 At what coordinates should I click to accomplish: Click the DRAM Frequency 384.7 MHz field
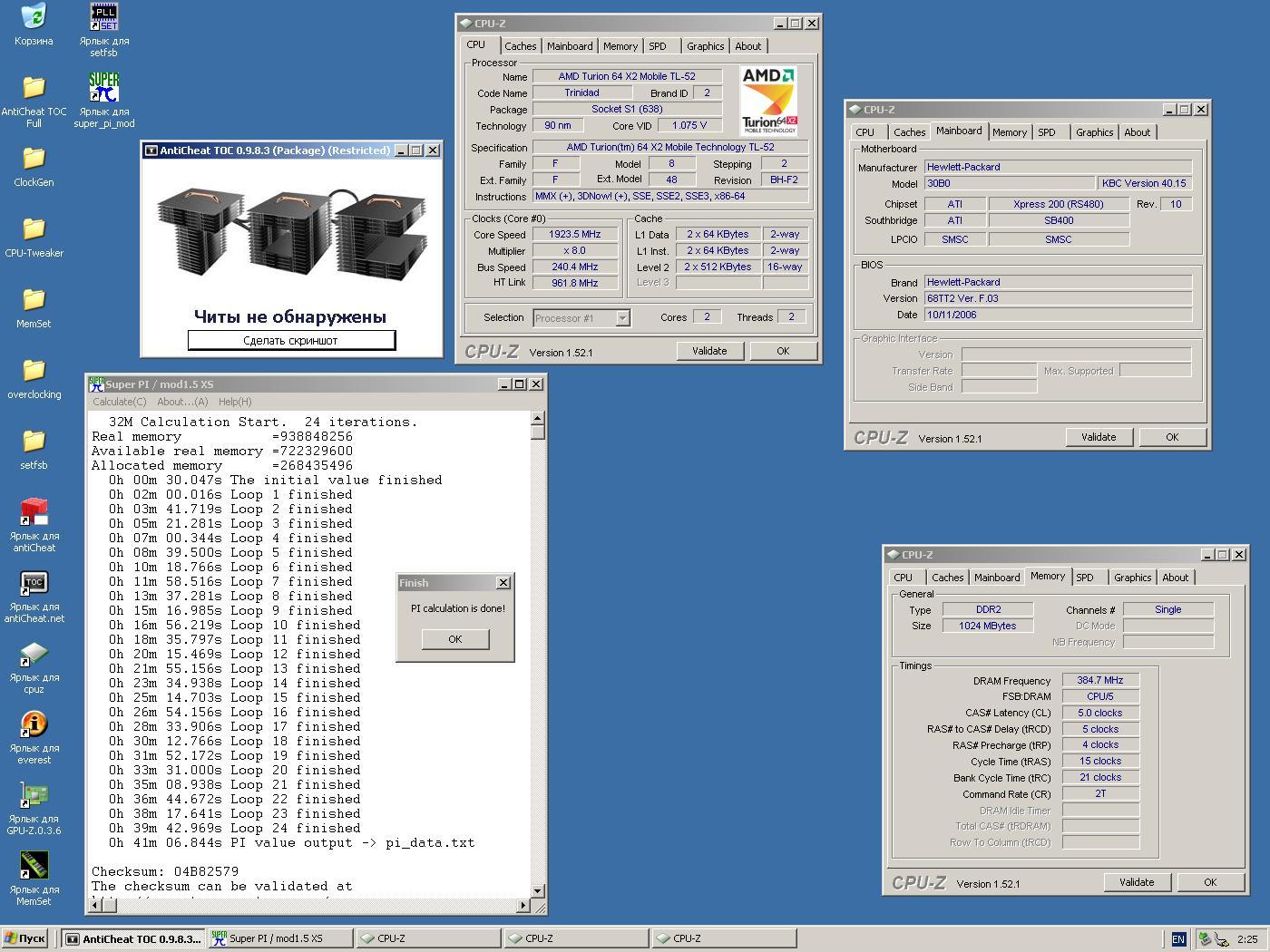[x=1100, y=680]
